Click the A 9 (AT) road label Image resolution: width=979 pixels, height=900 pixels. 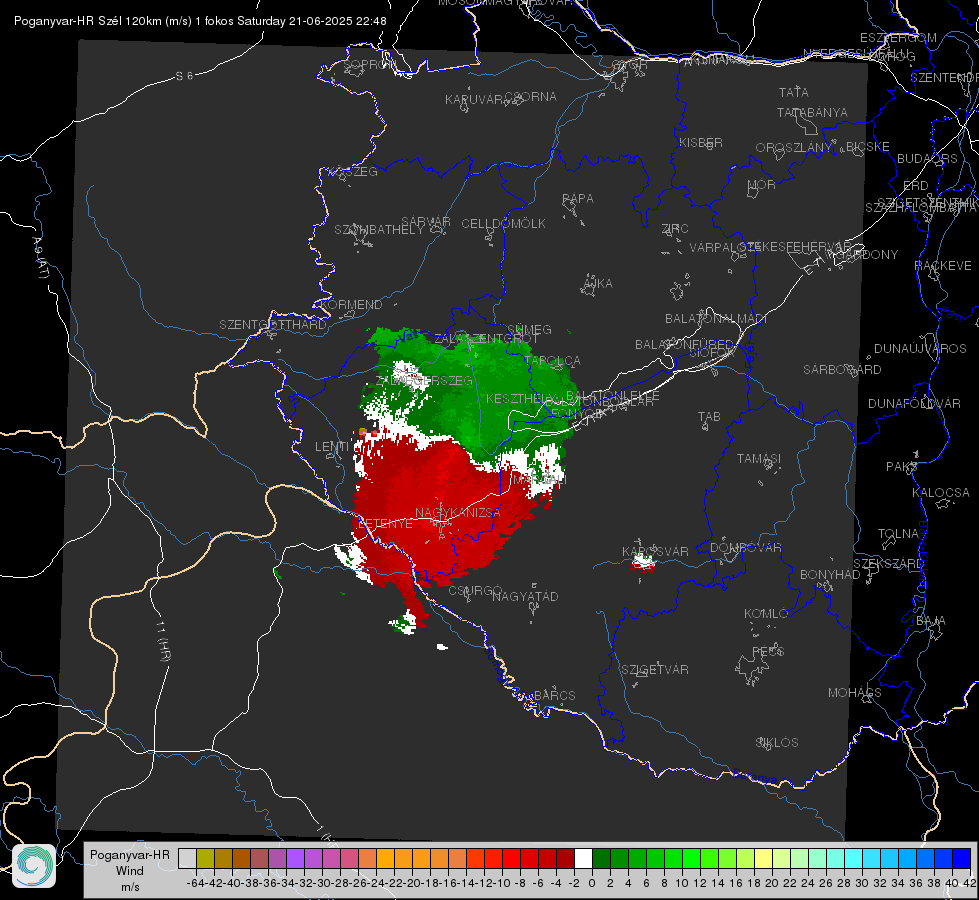(x=41, y=258)
